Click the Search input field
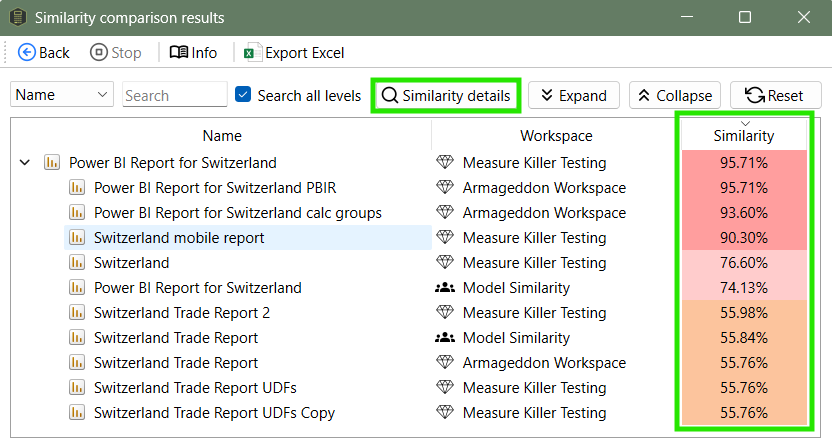 175,95
